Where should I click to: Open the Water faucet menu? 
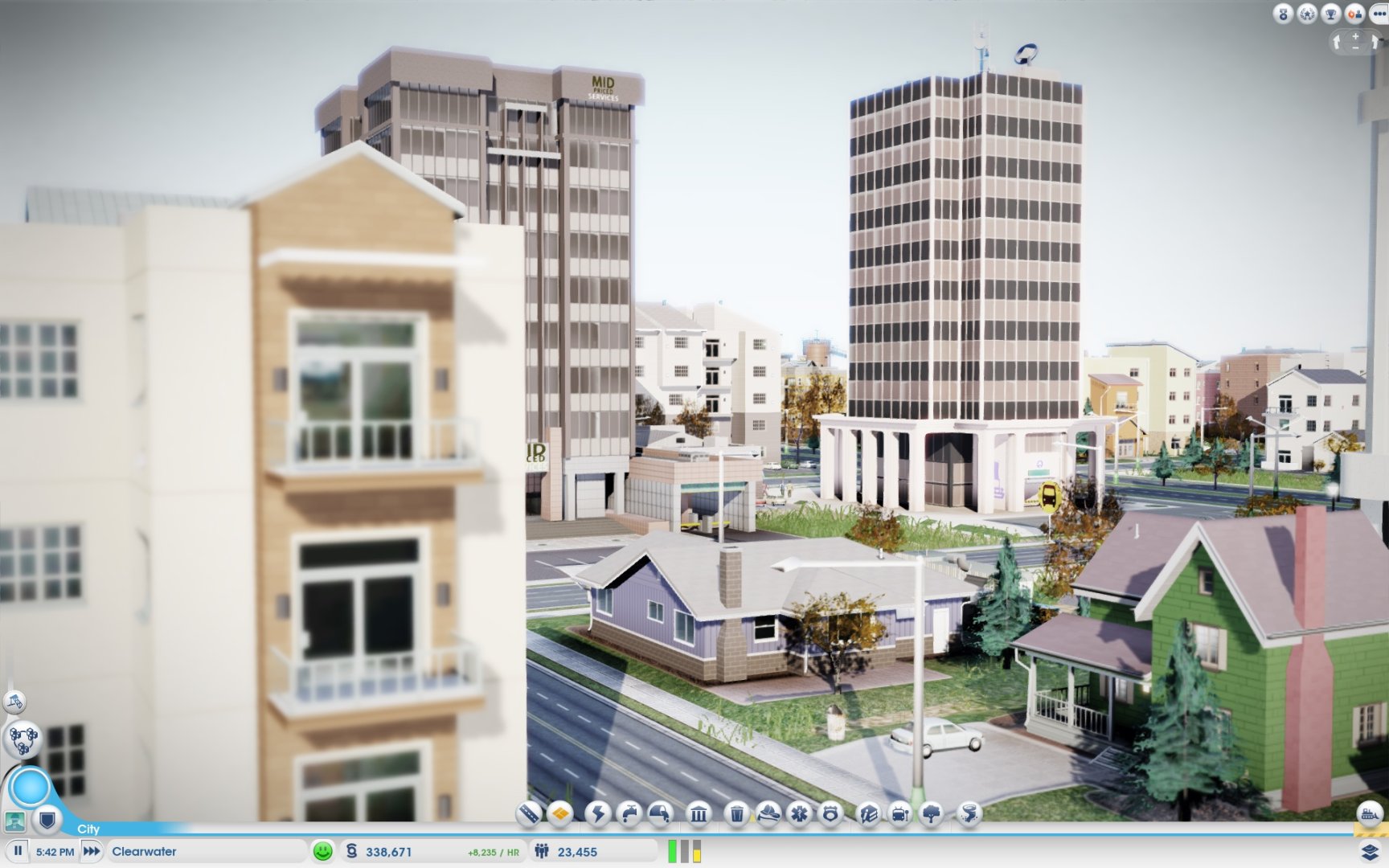[x=629, y=814]
